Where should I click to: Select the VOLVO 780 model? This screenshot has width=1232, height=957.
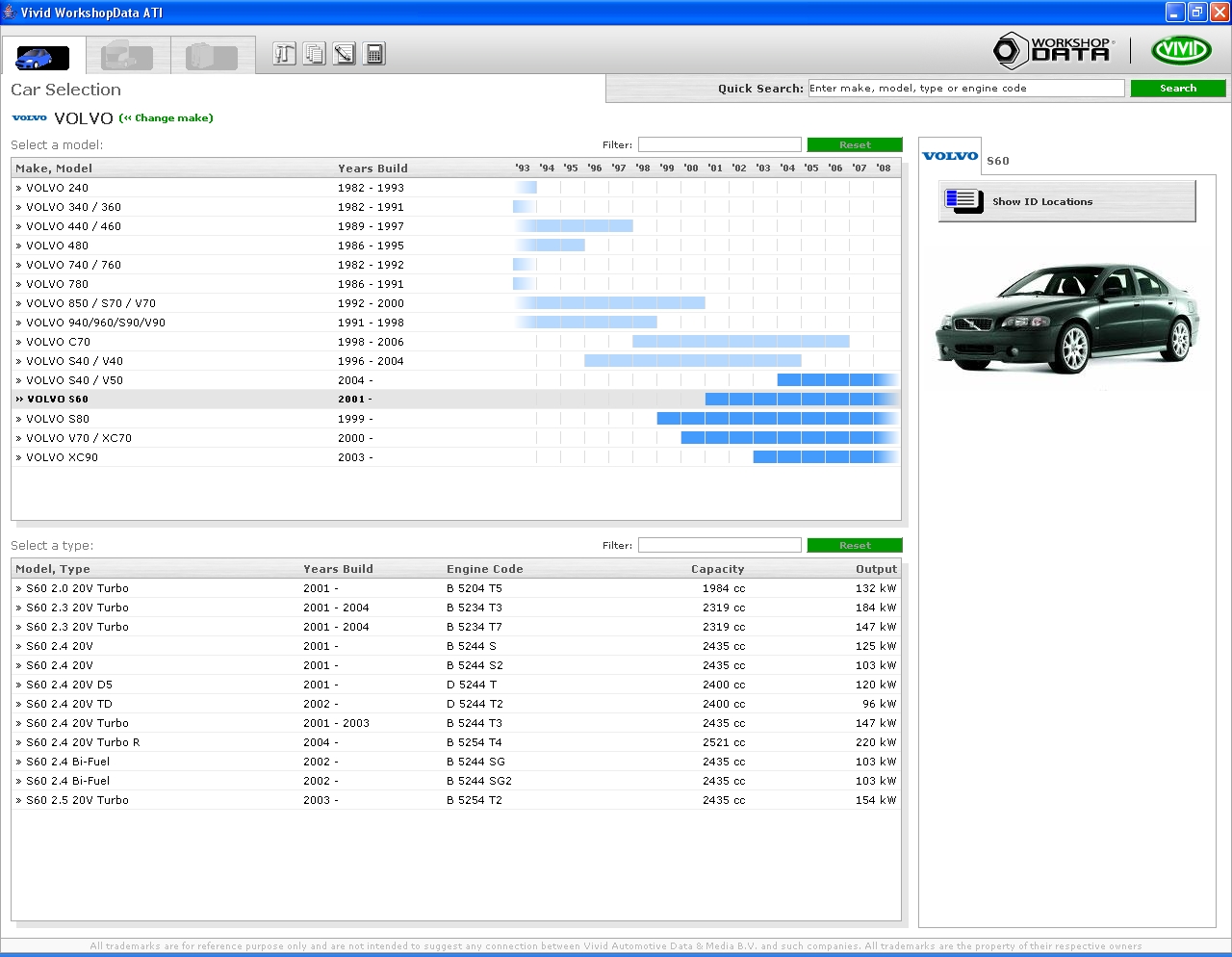point(456,284)
